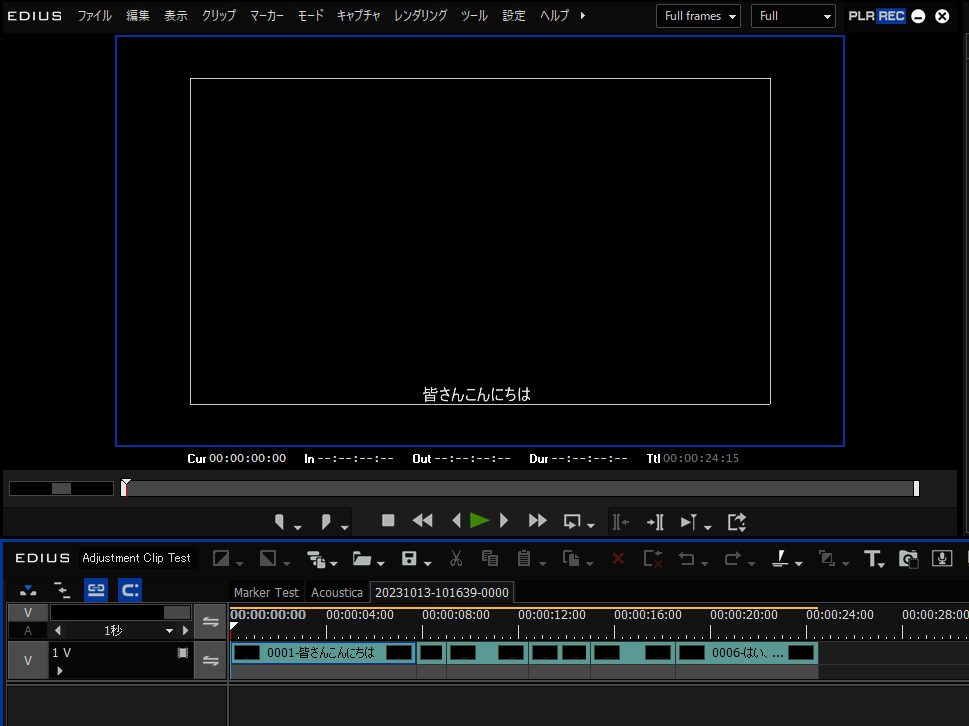Click the Loop playback icon
The image size is (969, 726).
pos(572,522)
